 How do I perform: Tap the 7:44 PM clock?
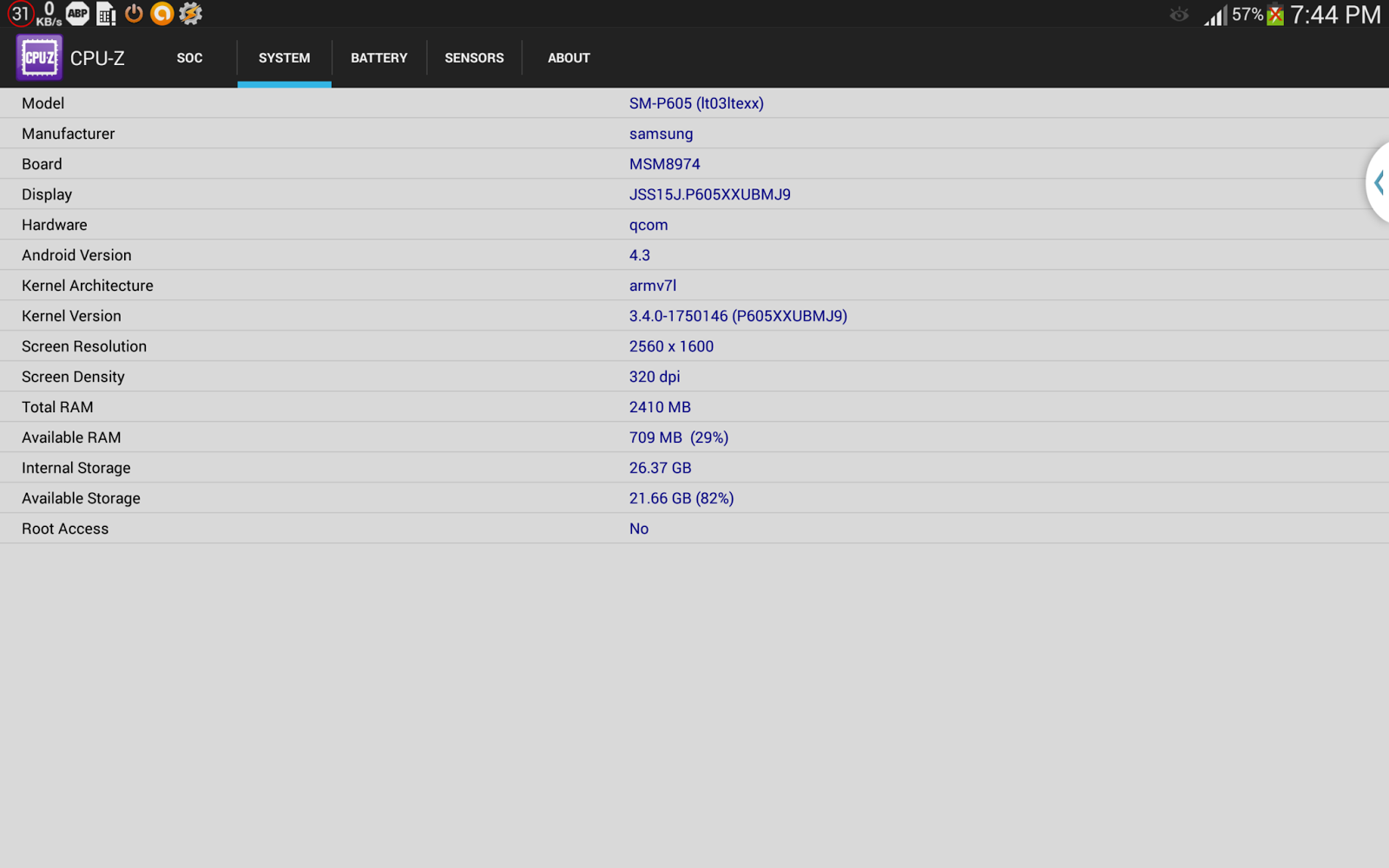click(1335, 15)
